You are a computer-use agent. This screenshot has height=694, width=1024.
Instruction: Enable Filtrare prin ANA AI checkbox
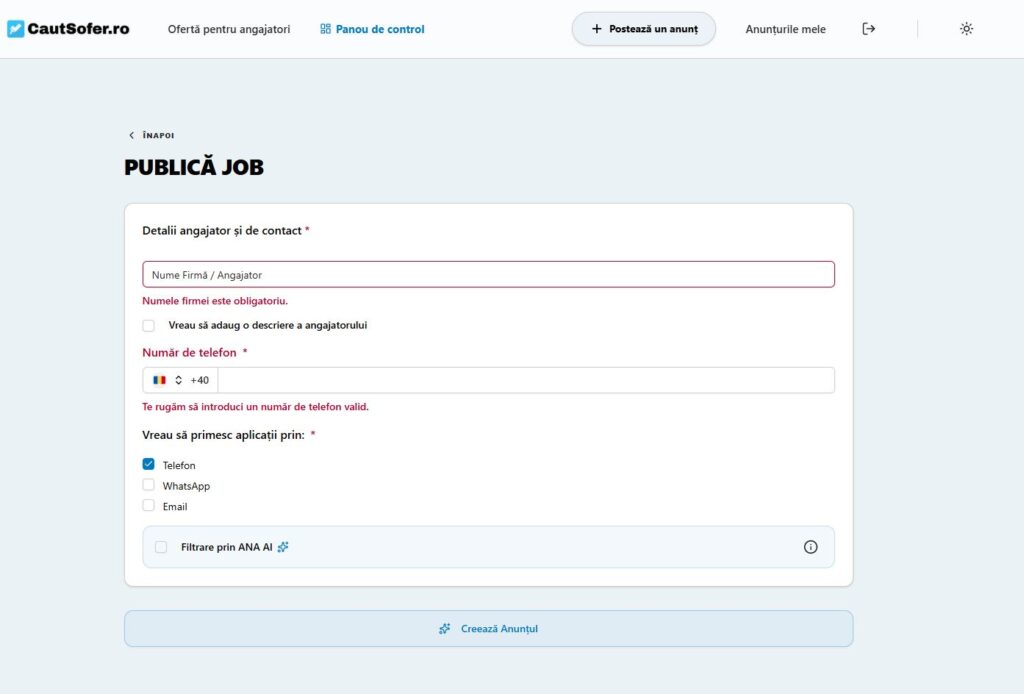click(161, 547)
